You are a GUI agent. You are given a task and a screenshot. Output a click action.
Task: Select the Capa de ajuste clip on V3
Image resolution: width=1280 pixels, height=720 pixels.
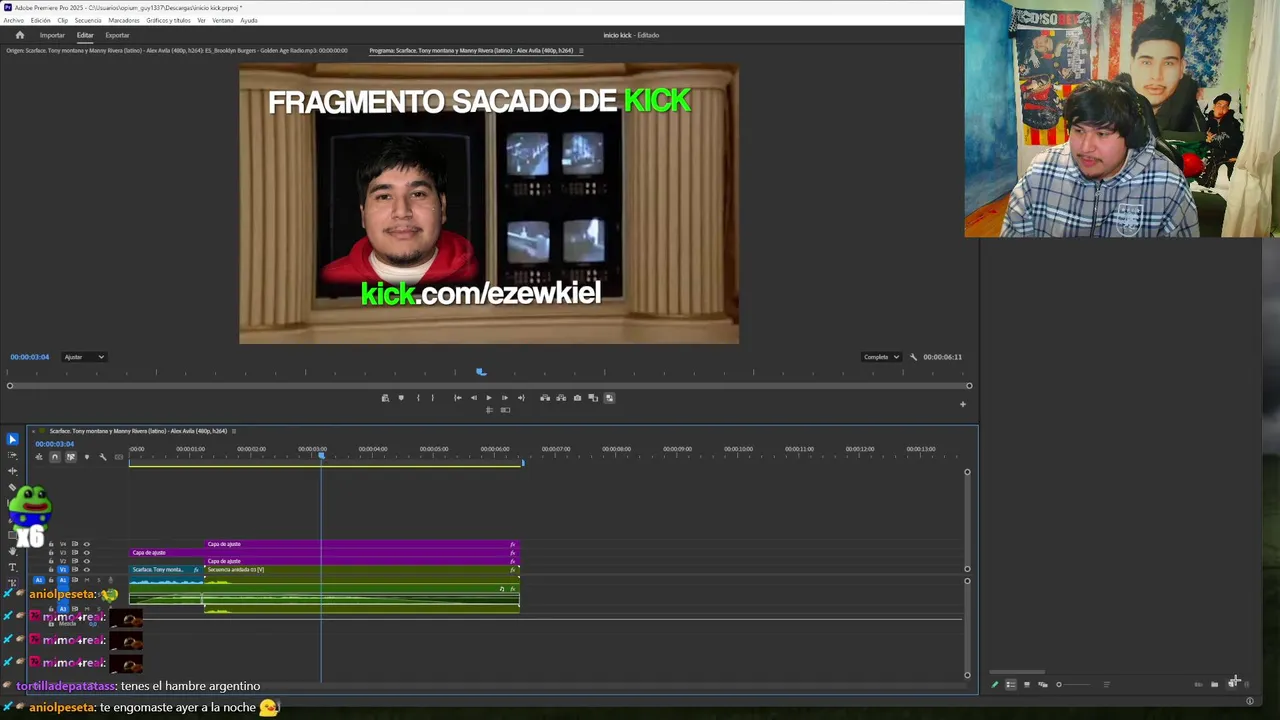tap(324, 553)
